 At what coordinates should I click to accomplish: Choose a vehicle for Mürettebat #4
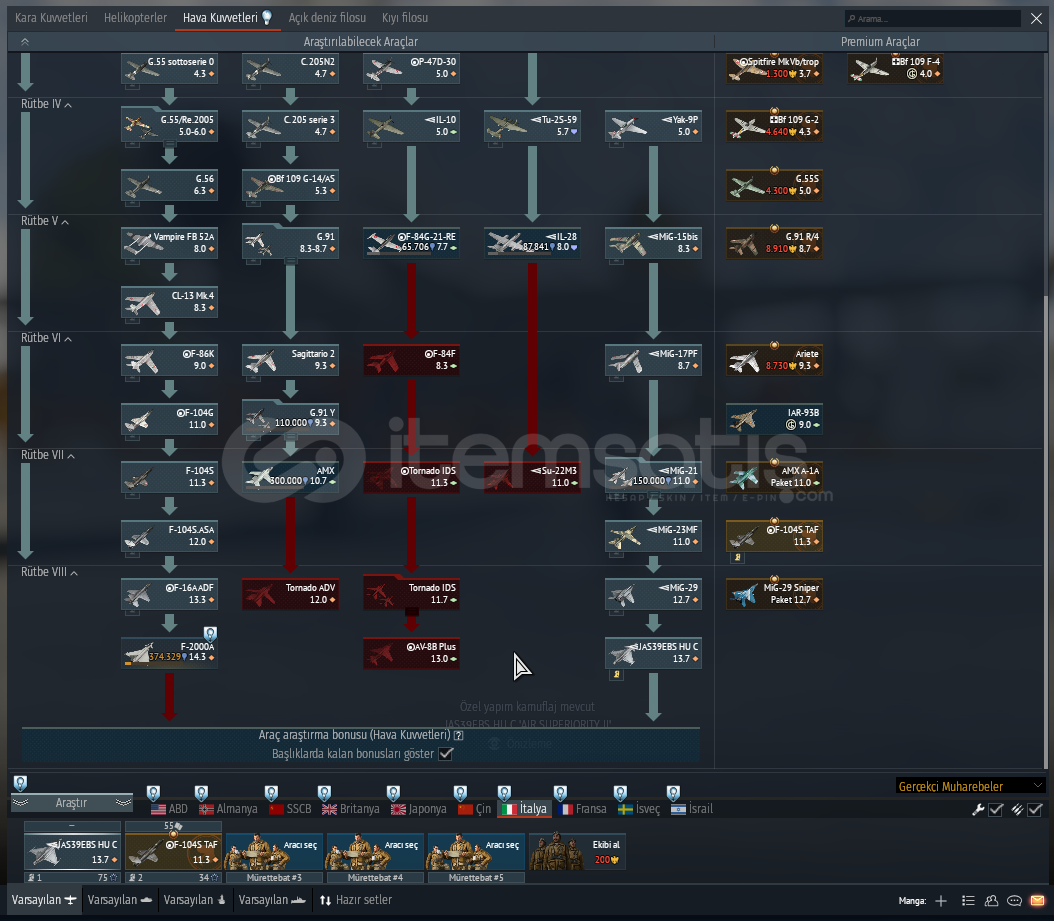[375, 852]
